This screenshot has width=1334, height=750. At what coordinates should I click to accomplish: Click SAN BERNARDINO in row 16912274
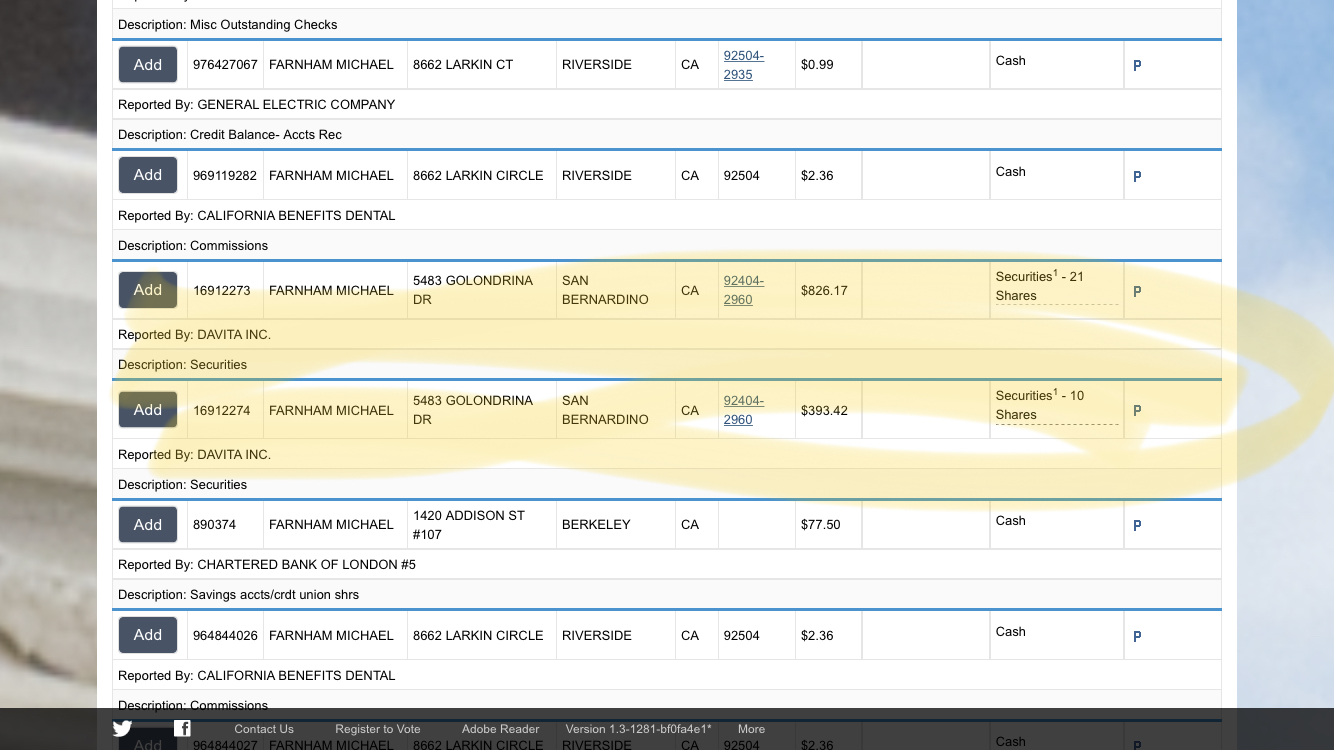(605, 410)
